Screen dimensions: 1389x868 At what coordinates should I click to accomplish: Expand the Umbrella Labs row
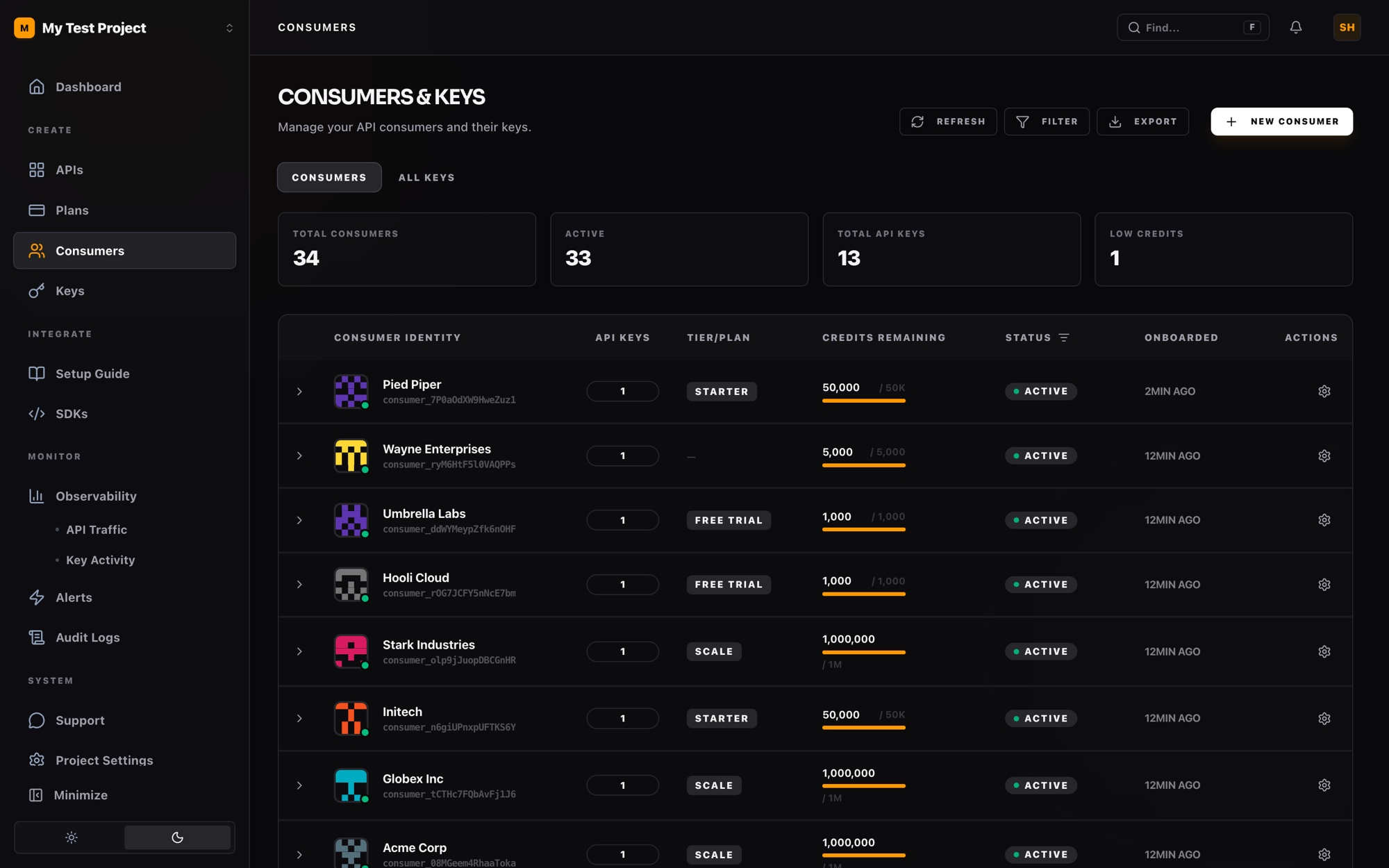[299, 520]
